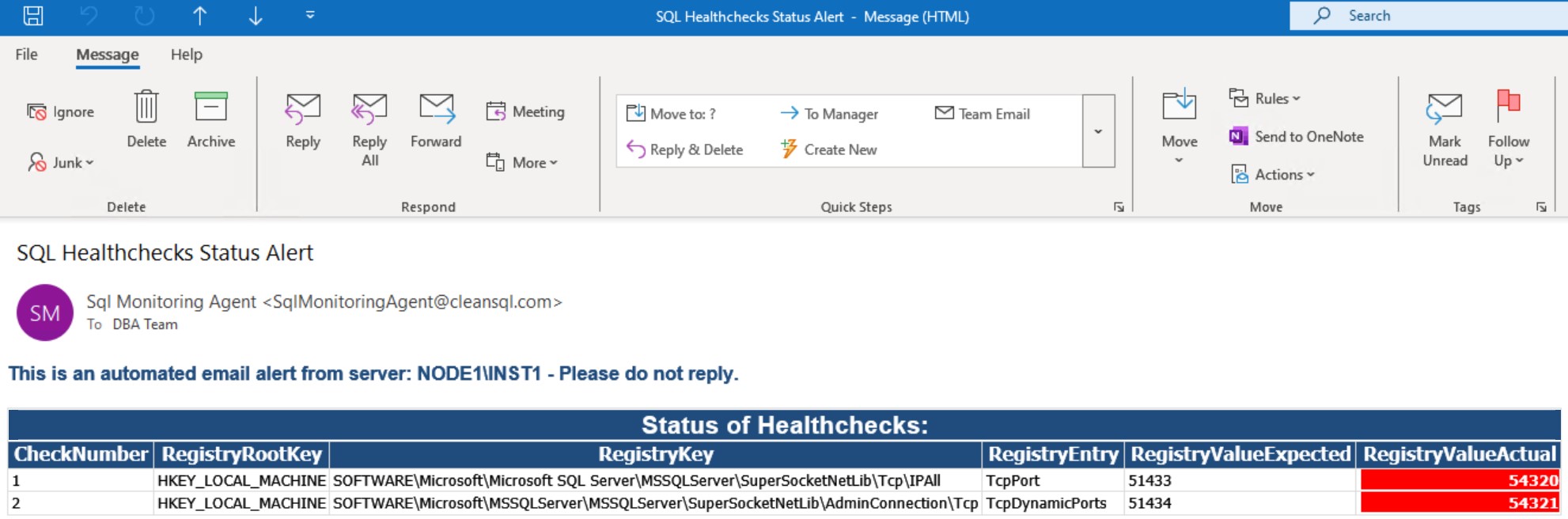Click the RegistryRootKey column header
Screen dimensions: 1568x519
pyautogui.click(x=241, y=454)
